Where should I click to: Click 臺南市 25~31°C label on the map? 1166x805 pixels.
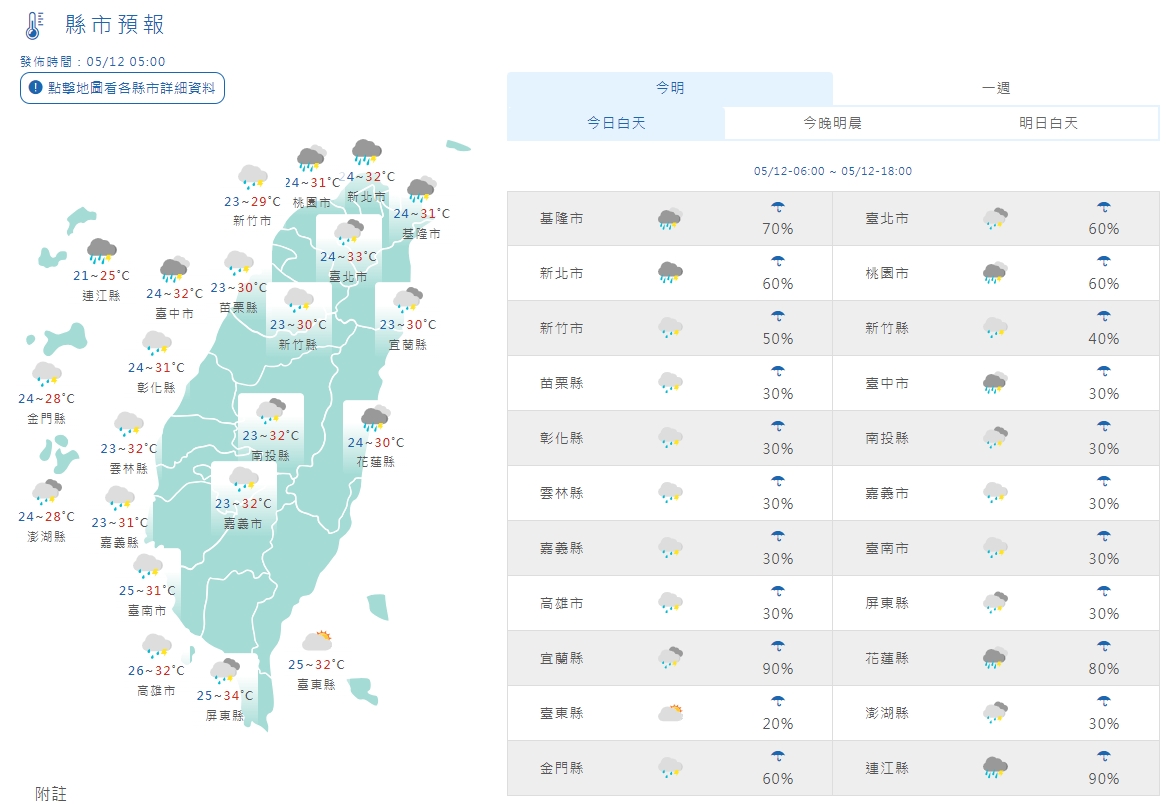click(147, 601)
